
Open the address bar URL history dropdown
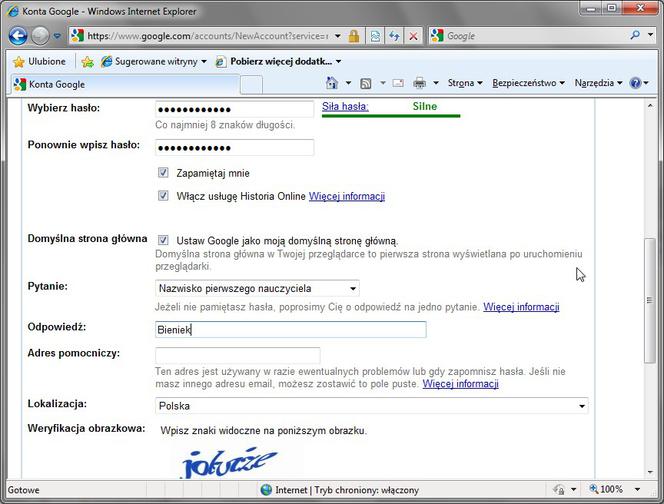click(x=338, y=36)
